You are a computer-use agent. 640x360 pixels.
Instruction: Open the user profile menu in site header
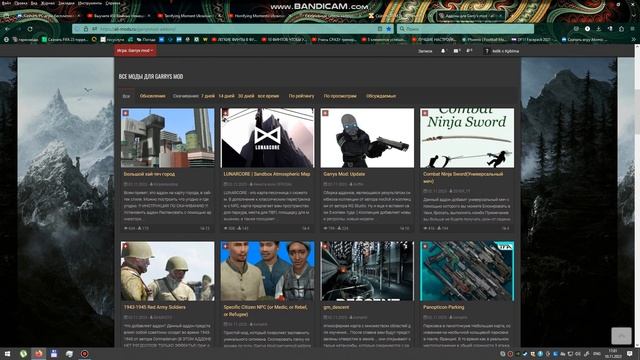coord(501,51)
